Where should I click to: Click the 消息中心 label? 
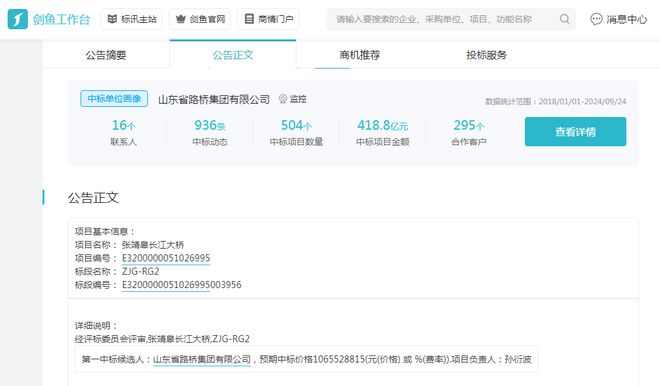coord(626,19)
